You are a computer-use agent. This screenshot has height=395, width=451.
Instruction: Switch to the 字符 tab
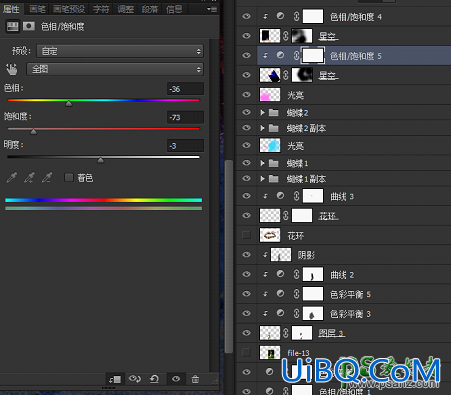point(101,9)
